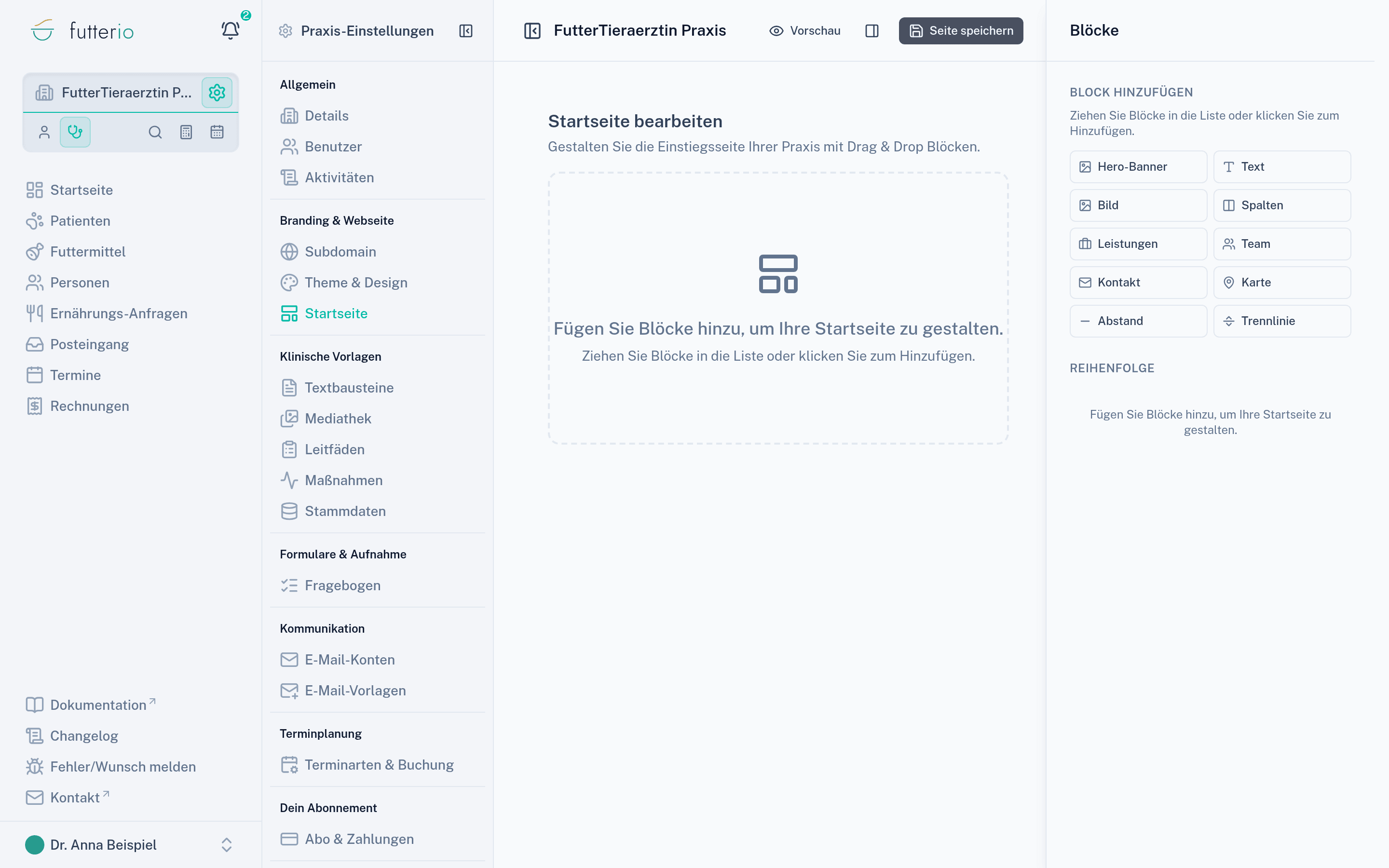The image size is (1389, 868).
Task: Show page preview with Vorschau
Action: point(804,31)
